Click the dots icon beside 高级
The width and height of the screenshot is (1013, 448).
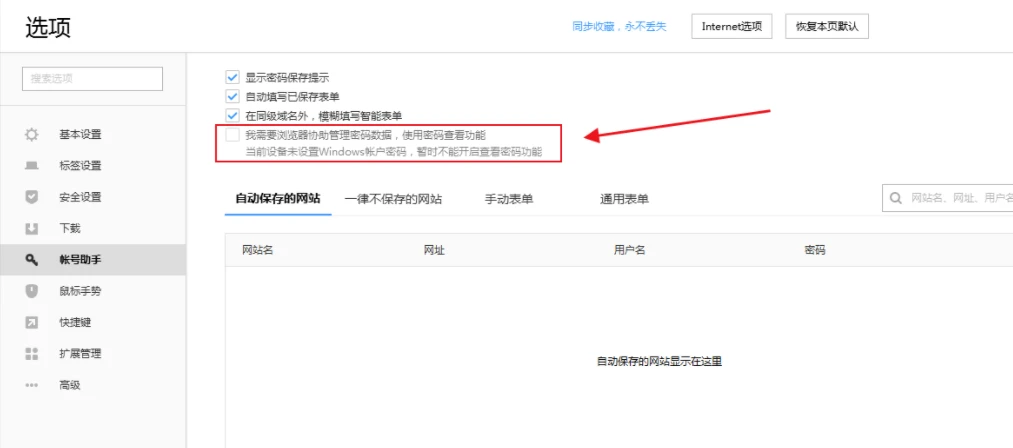(32, 385)
